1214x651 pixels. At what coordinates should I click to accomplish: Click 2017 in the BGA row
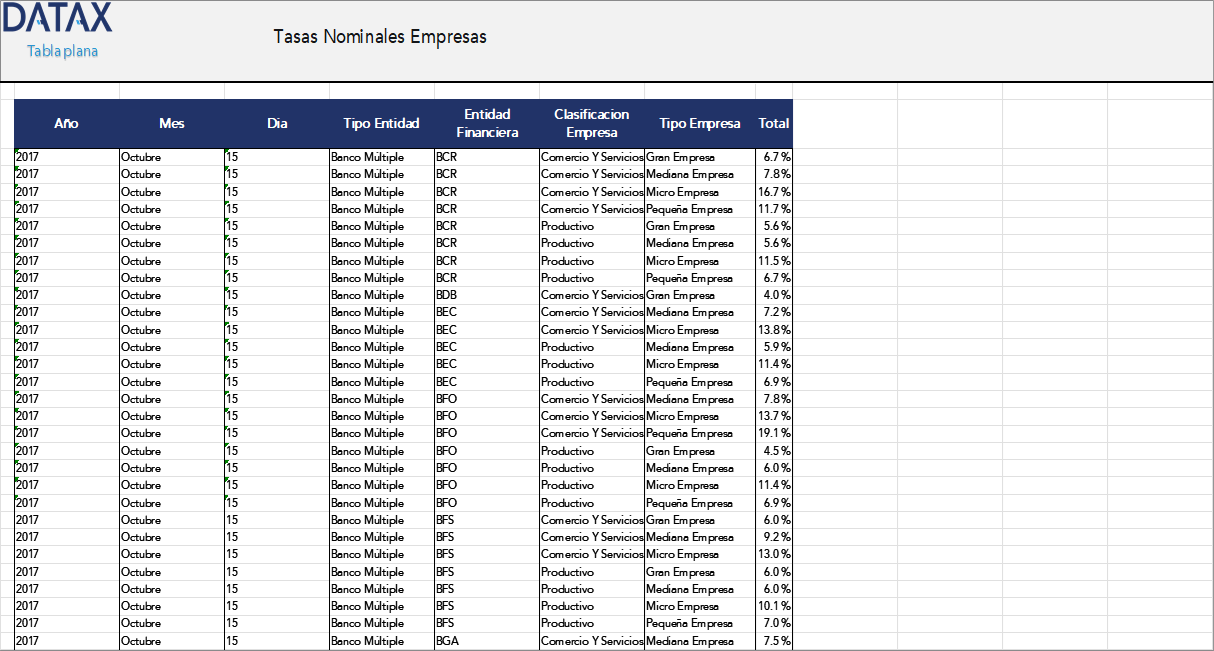click(66, 641)
